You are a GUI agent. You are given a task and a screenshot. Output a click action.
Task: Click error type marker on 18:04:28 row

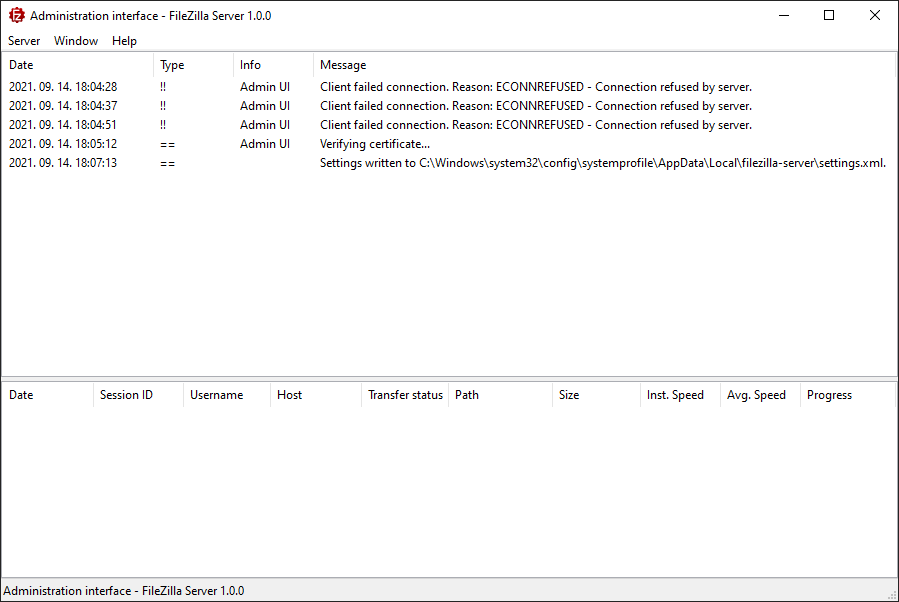click(x=163, y=87)
